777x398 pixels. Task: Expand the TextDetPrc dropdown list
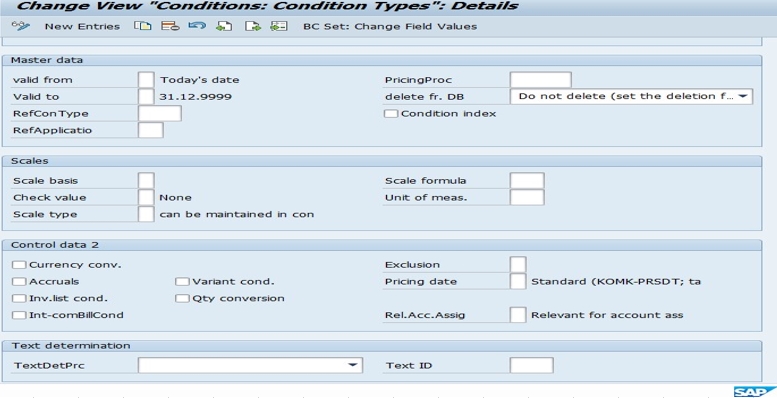[x=250, y=365]
